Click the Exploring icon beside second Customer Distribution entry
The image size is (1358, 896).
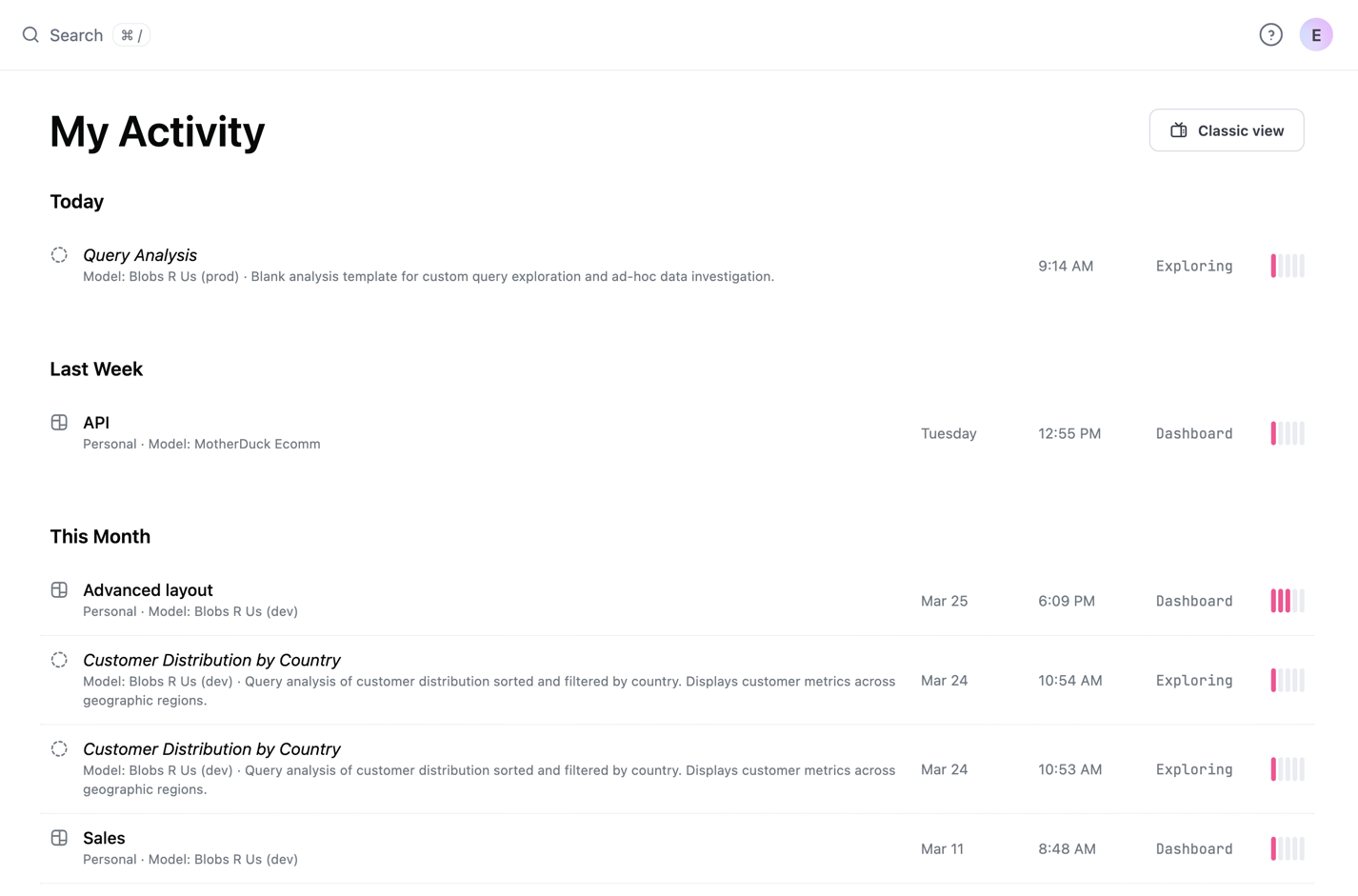coord(59,748)
